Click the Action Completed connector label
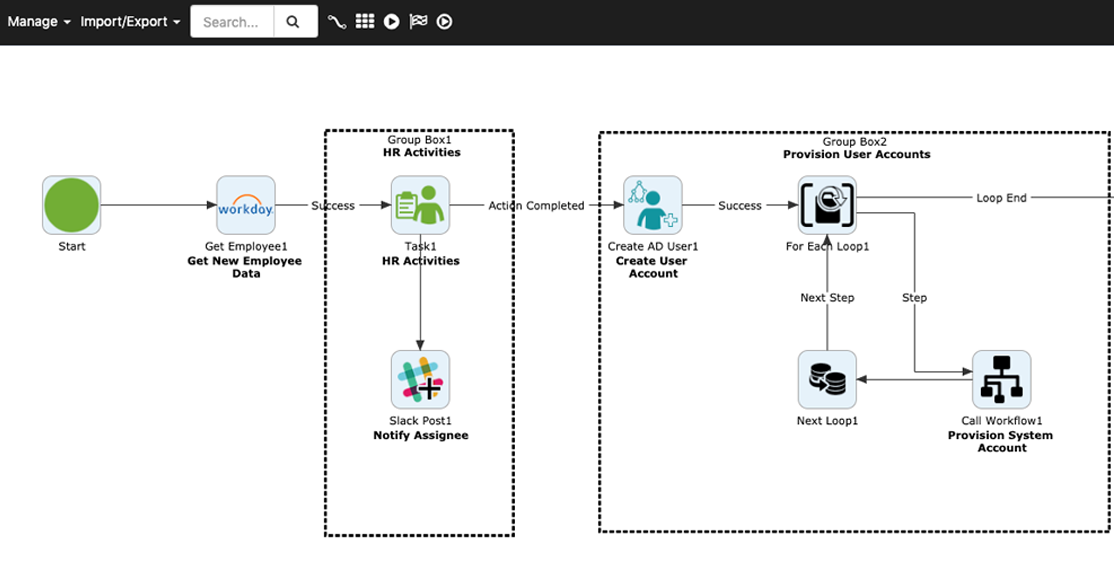 tap(536, 206)
